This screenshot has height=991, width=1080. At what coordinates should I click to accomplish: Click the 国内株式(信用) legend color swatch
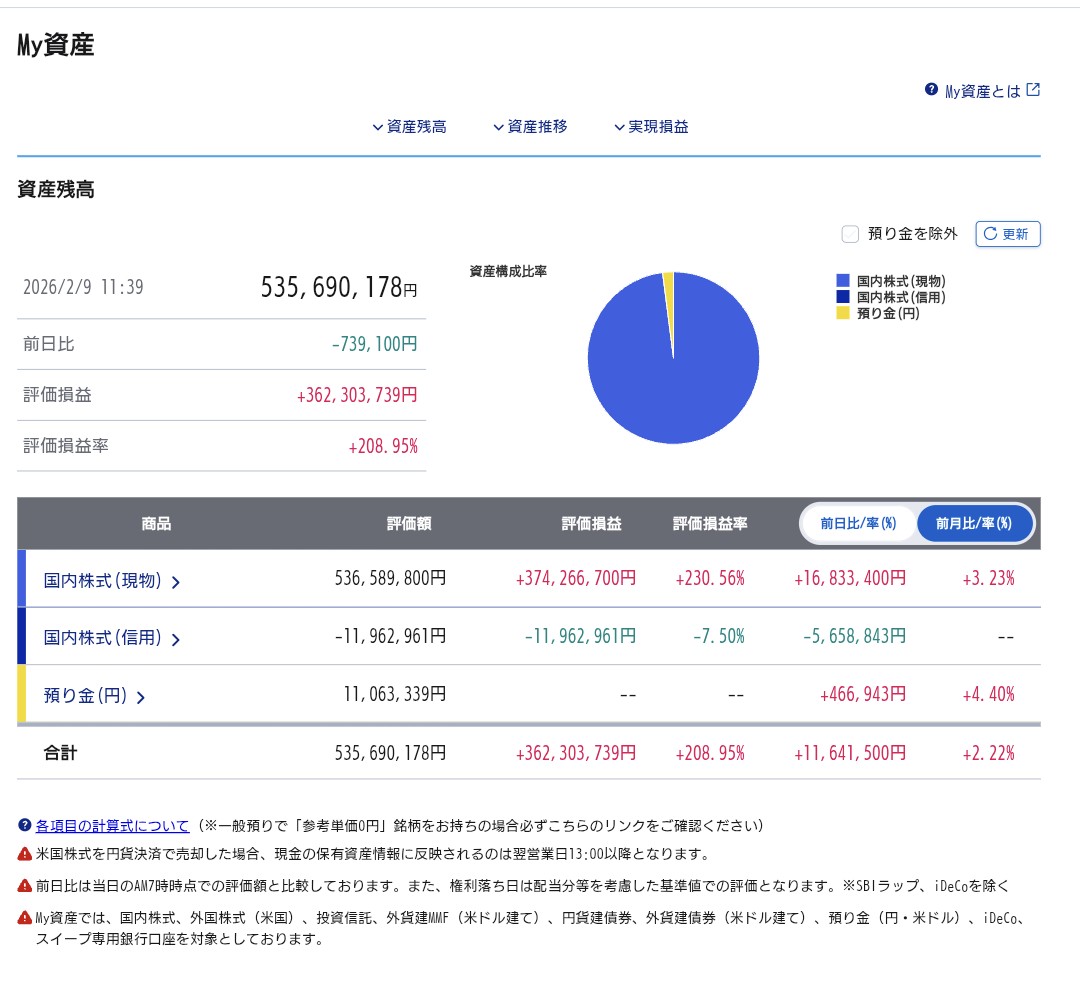click(843, 297)
